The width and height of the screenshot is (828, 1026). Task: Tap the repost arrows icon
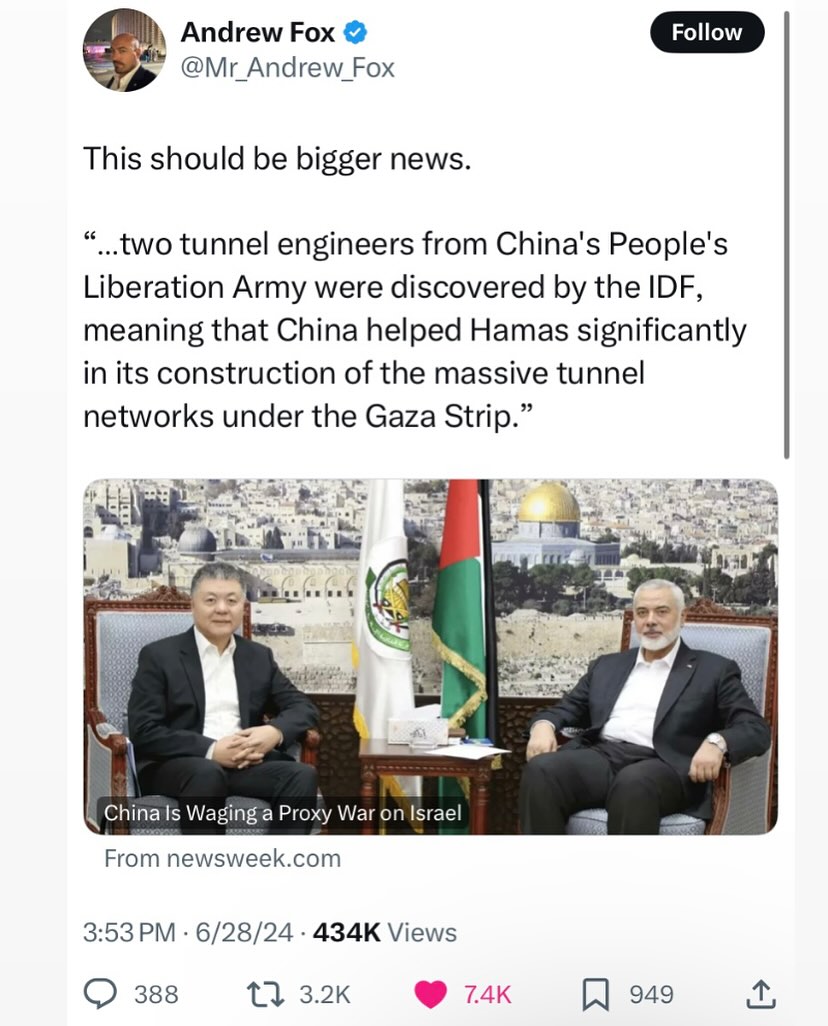coord(265,995)
